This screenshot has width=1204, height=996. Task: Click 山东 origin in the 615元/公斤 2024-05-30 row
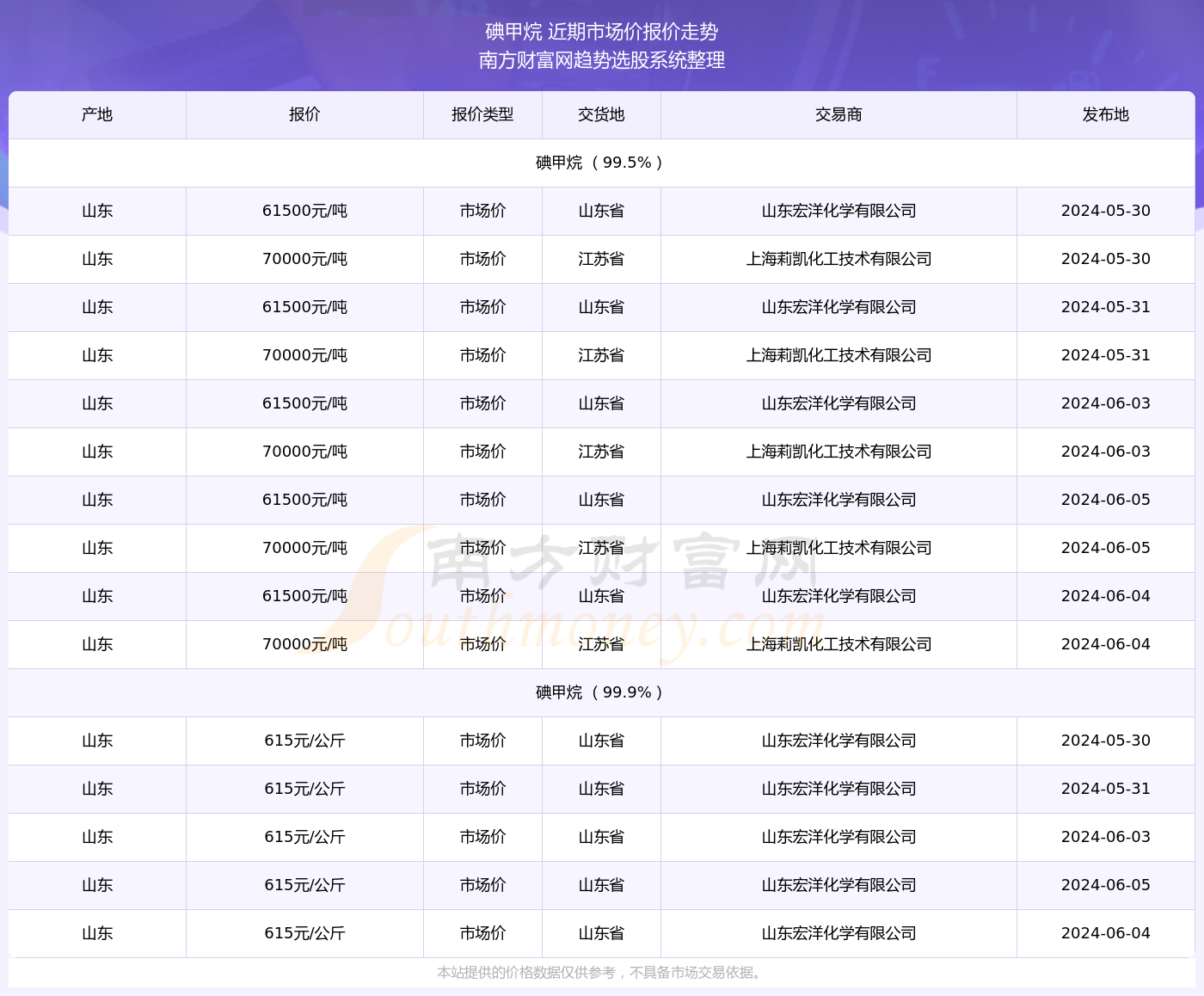[97, 741]
